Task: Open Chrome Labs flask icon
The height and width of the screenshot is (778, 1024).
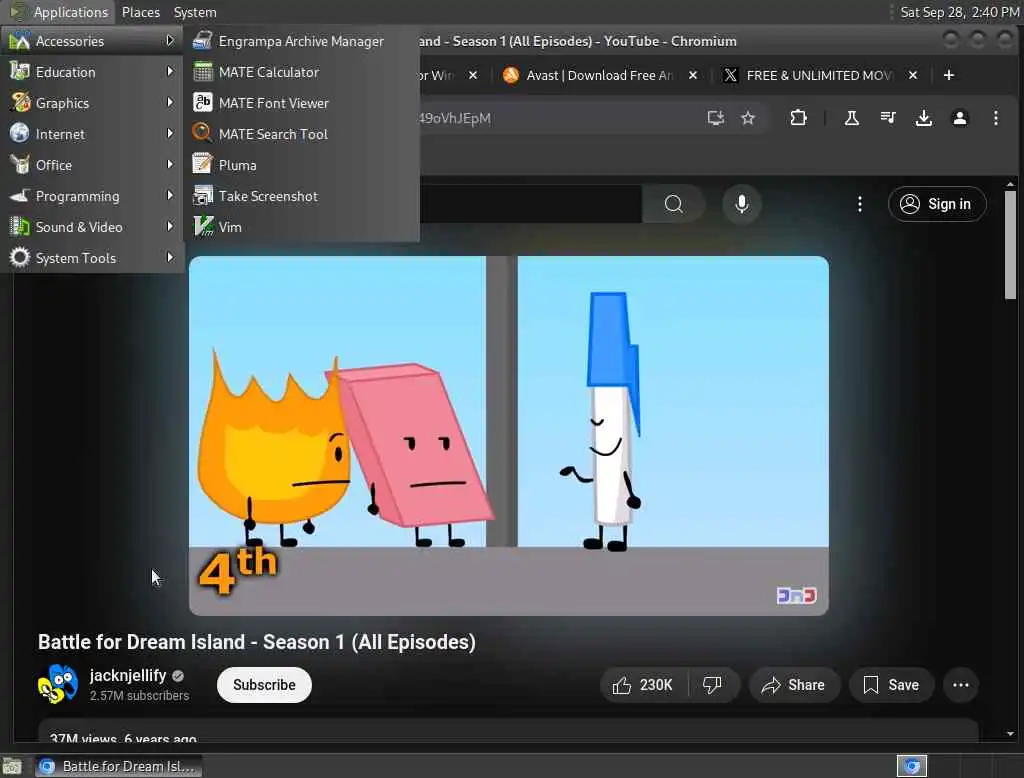Action: click(852, 118)
